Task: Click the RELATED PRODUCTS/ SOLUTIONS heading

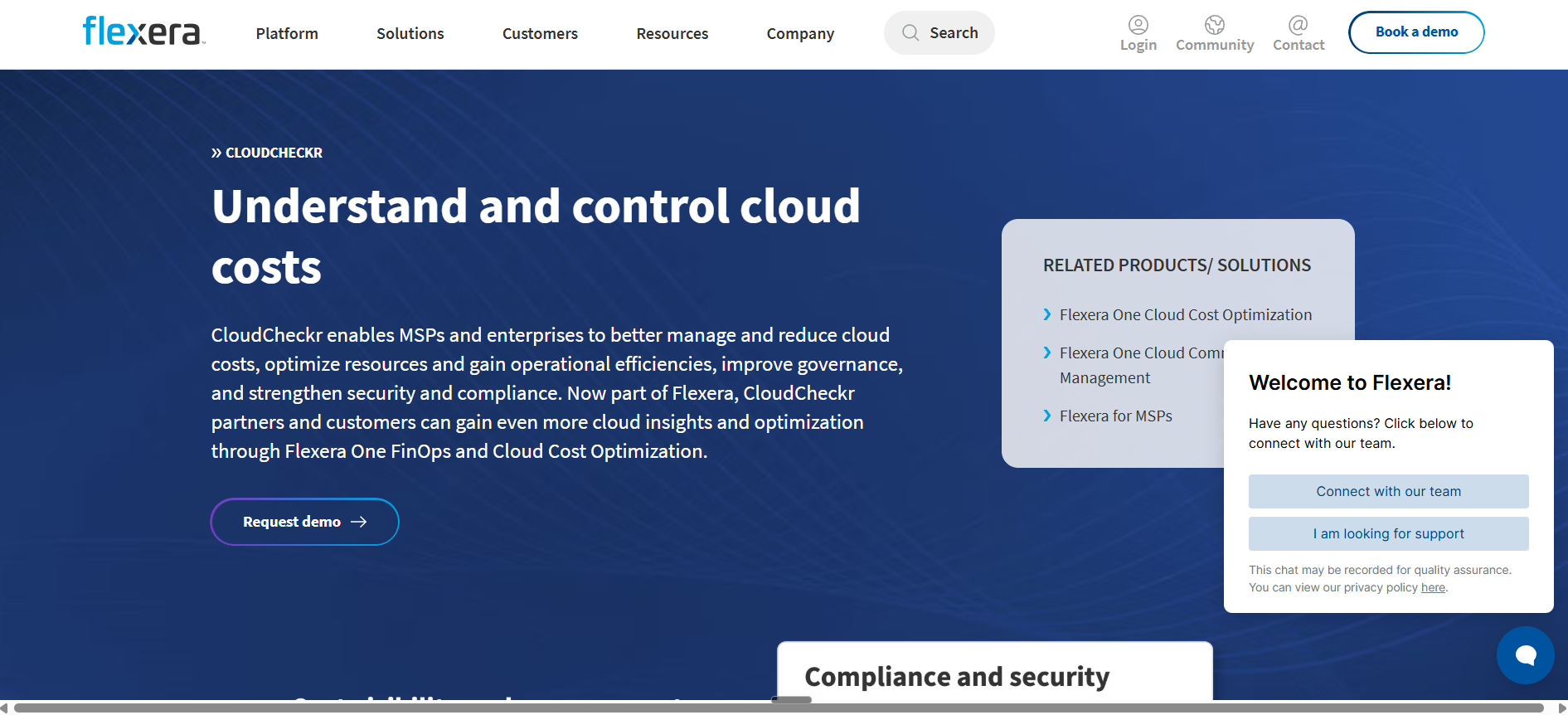Action: click(1177, 265)
